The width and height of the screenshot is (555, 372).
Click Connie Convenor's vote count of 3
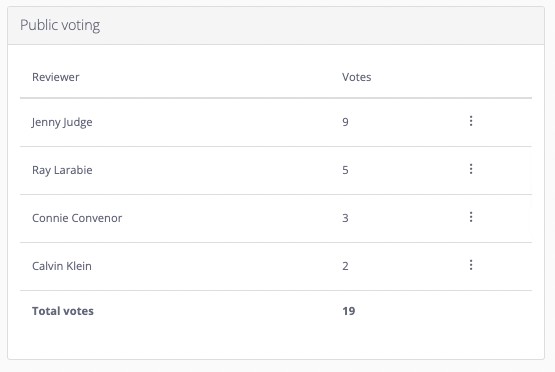(345, 218)
